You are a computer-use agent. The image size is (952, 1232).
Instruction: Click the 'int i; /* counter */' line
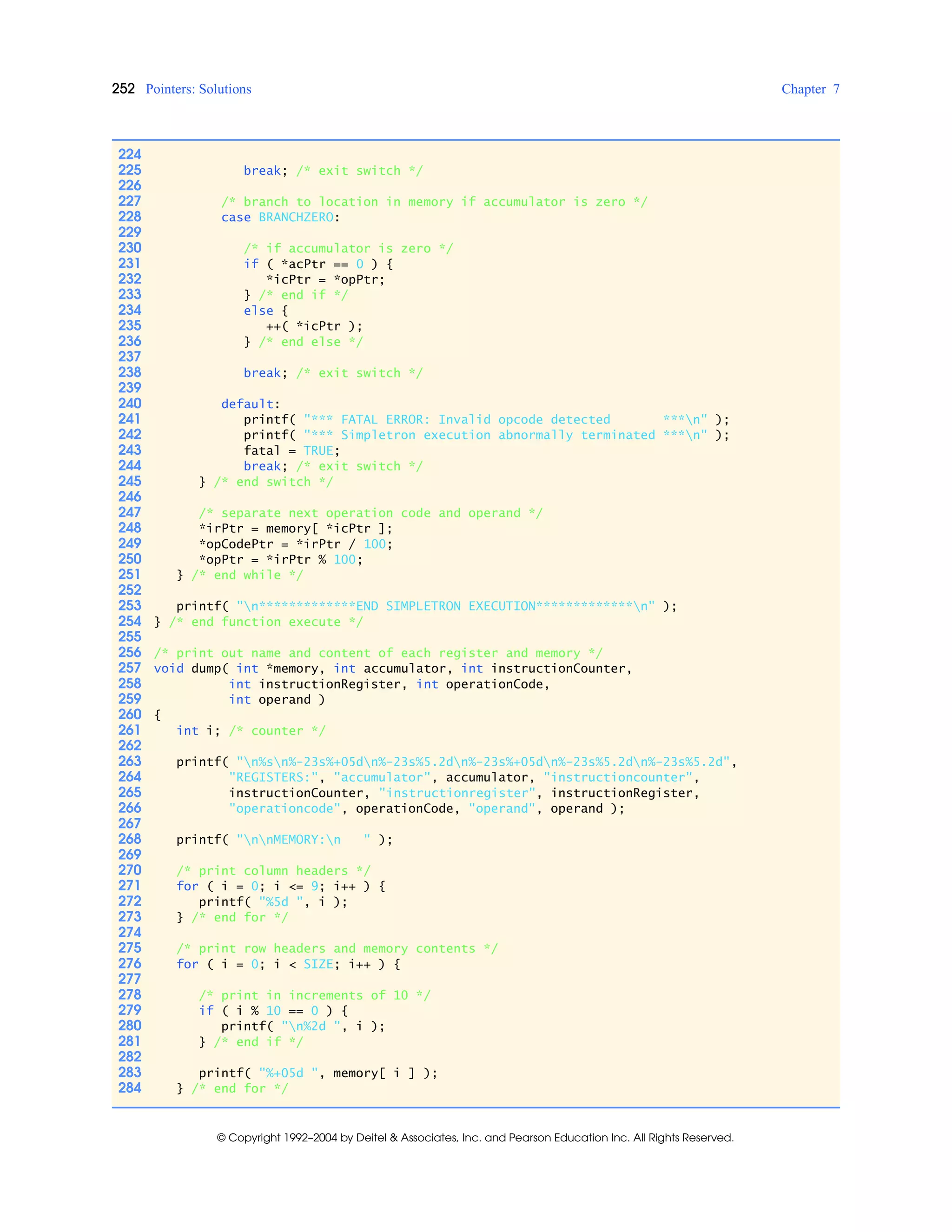251,730
